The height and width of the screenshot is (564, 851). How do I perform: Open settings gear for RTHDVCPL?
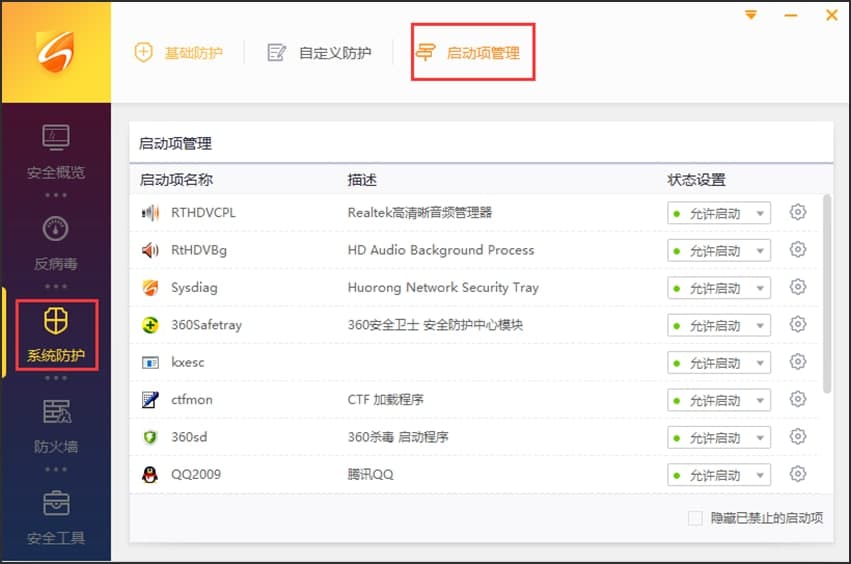pyautogui.click(x=797, y=212)
